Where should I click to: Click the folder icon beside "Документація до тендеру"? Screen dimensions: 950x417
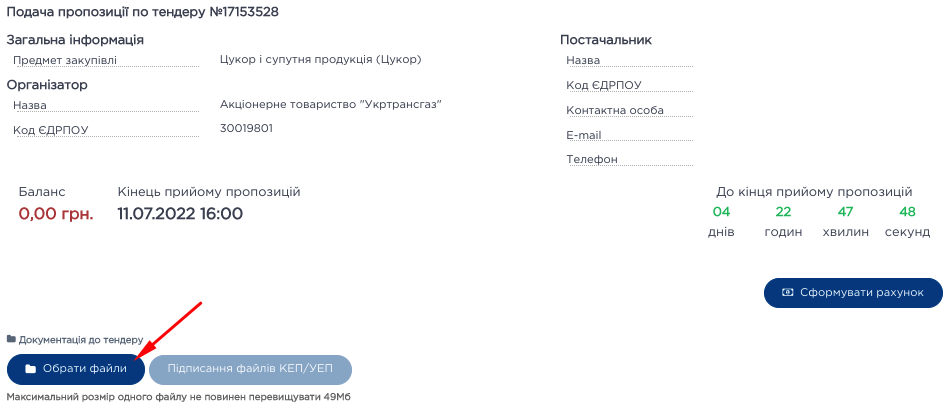(12, 340)
